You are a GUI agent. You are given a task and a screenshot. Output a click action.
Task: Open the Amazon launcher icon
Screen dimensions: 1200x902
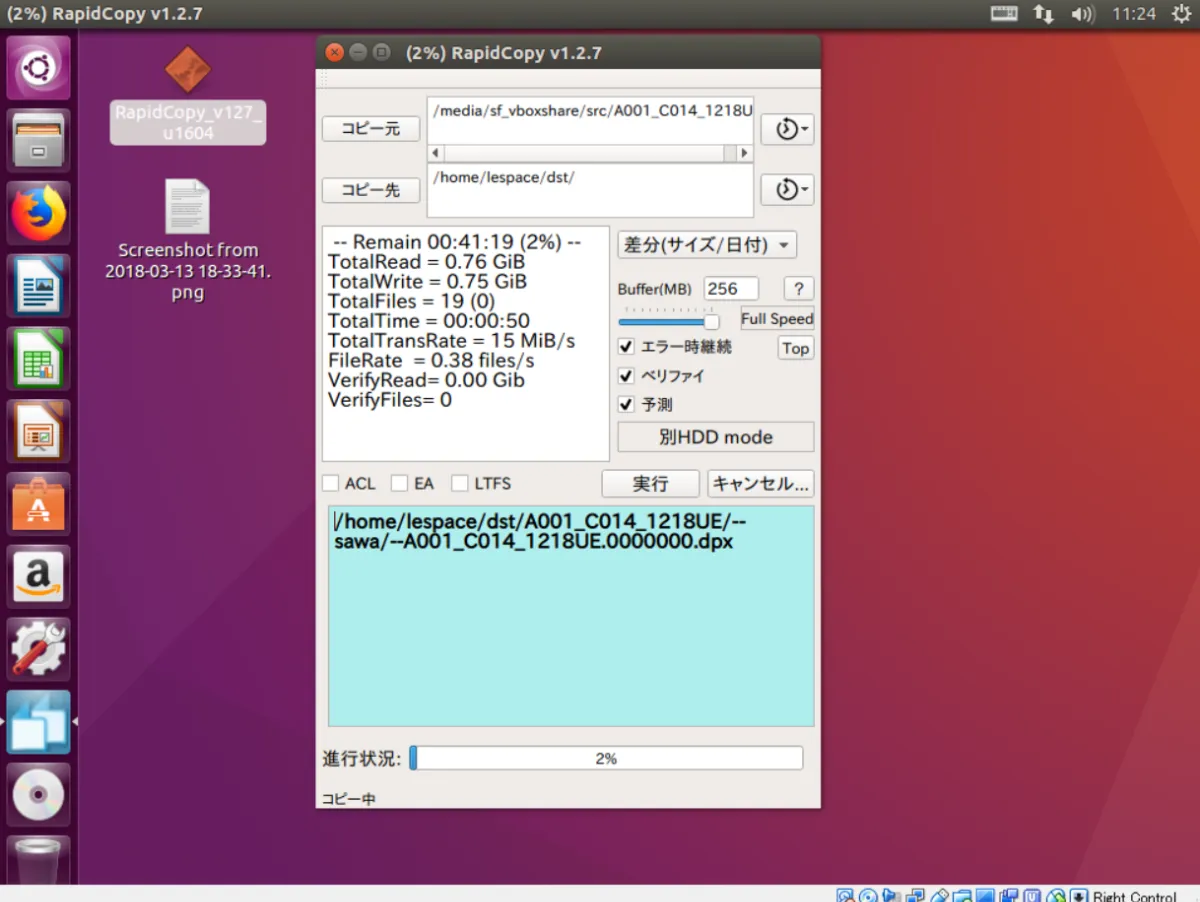39,576
